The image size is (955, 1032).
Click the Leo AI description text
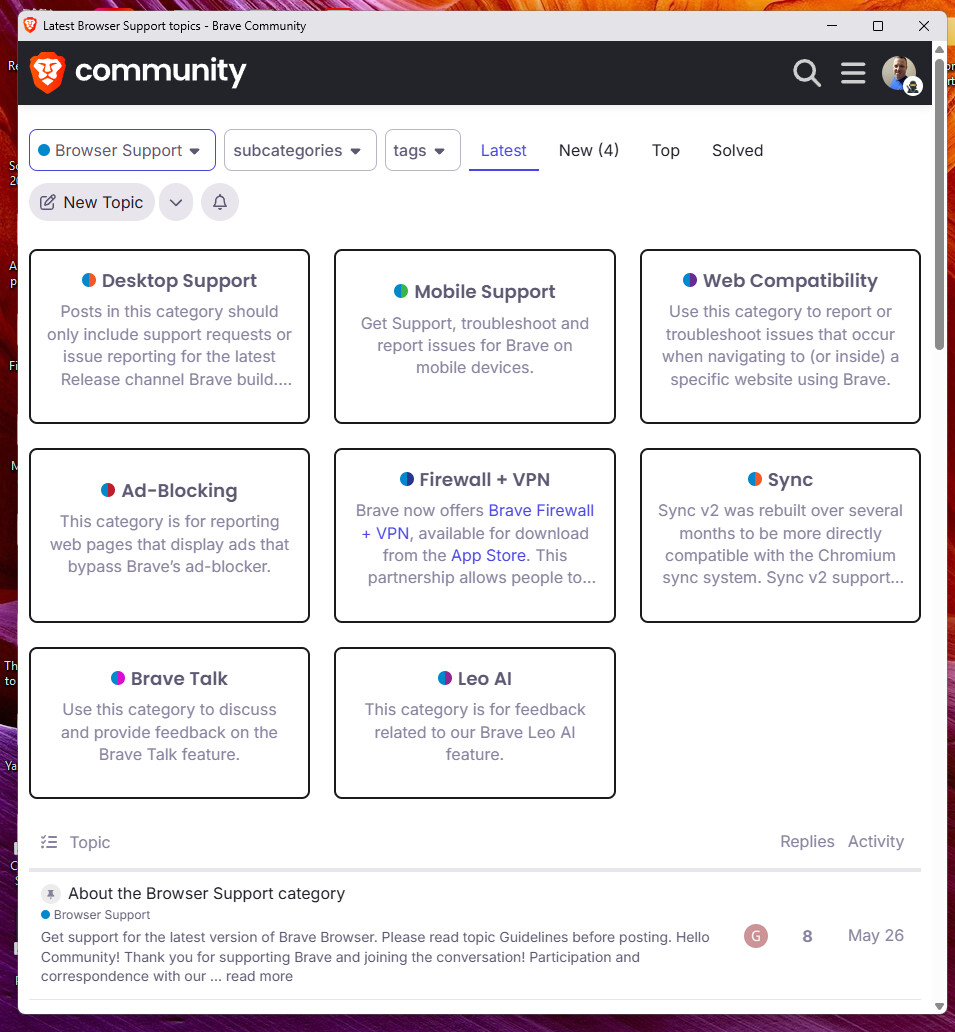coord(475,732)
